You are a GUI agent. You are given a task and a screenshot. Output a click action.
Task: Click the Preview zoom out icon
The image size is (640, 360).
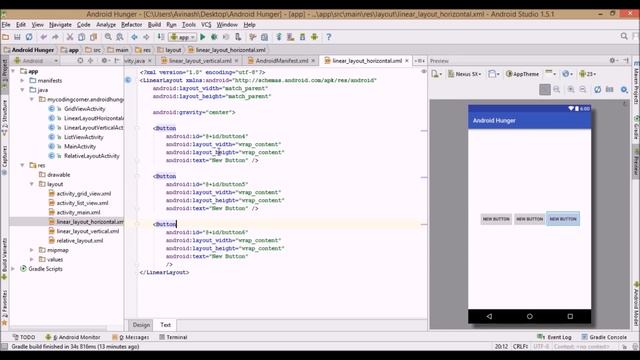click(583, 89)
